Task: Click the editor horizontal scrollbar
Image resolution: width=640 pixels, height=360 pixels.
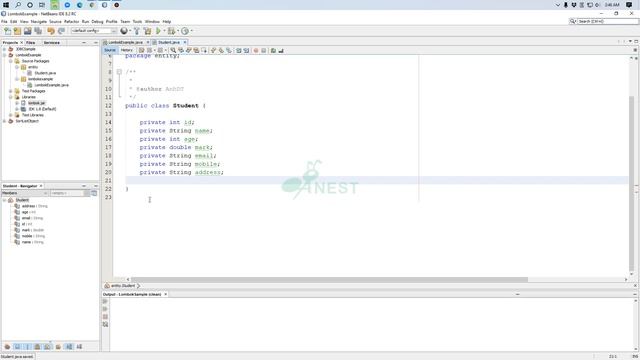Action: [x=329, y=280]
